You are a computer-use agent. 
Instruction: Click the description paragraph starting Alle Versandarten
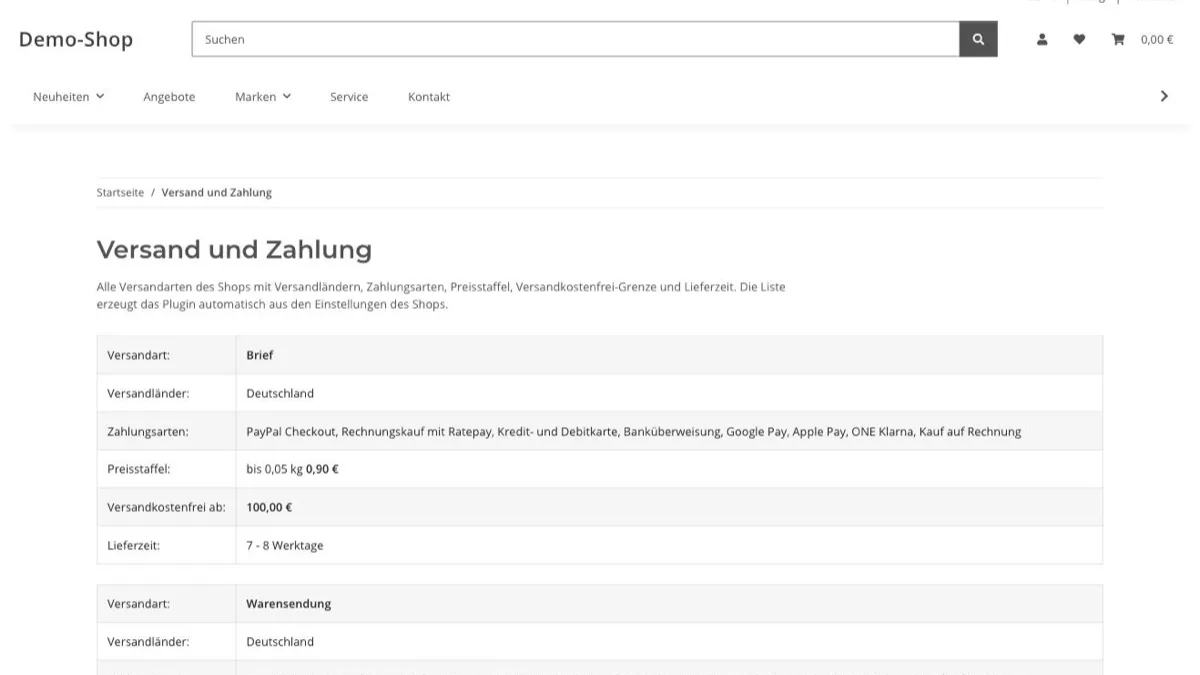coord(441,296)
